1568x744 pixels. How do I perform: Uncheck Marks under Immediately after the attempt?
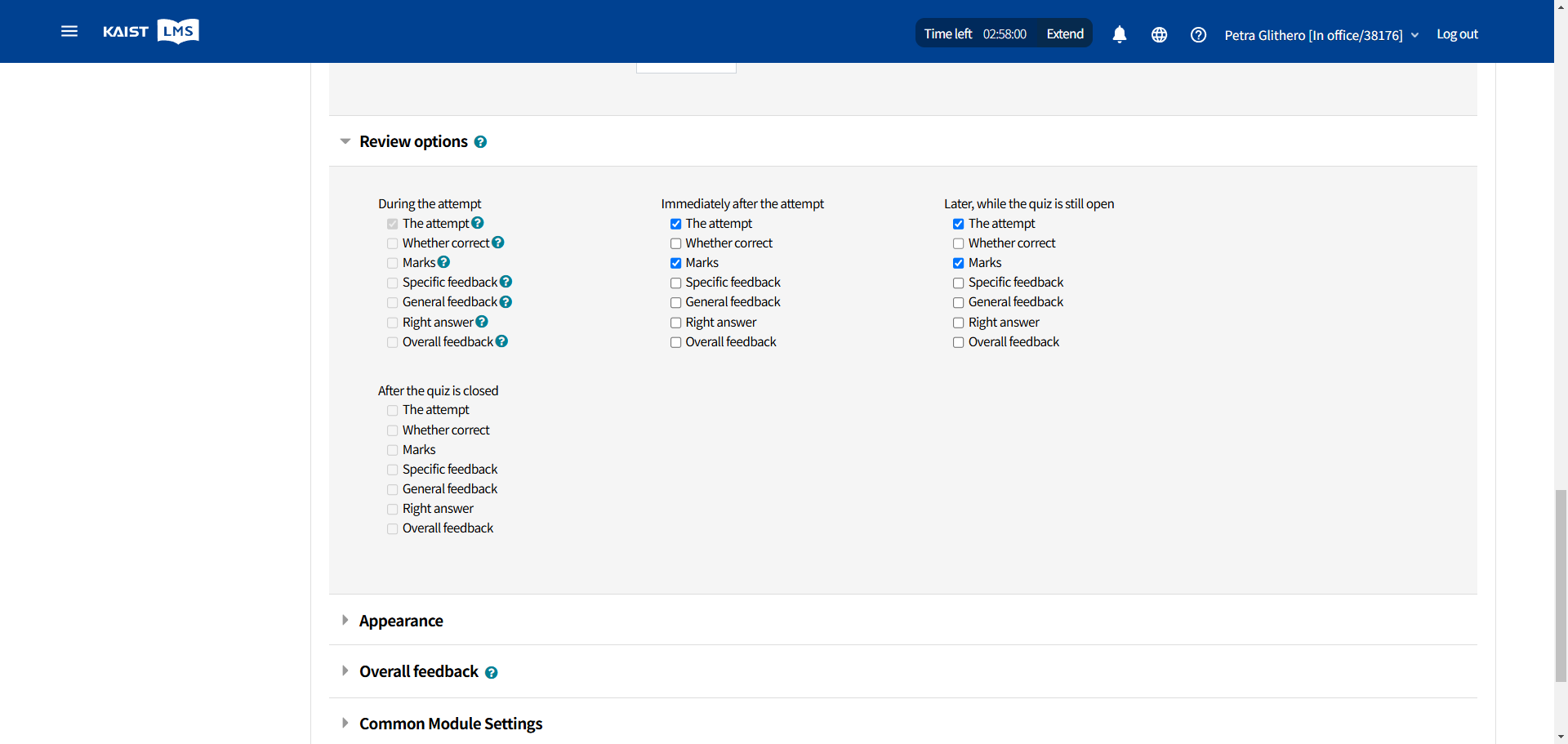point(675,263)
